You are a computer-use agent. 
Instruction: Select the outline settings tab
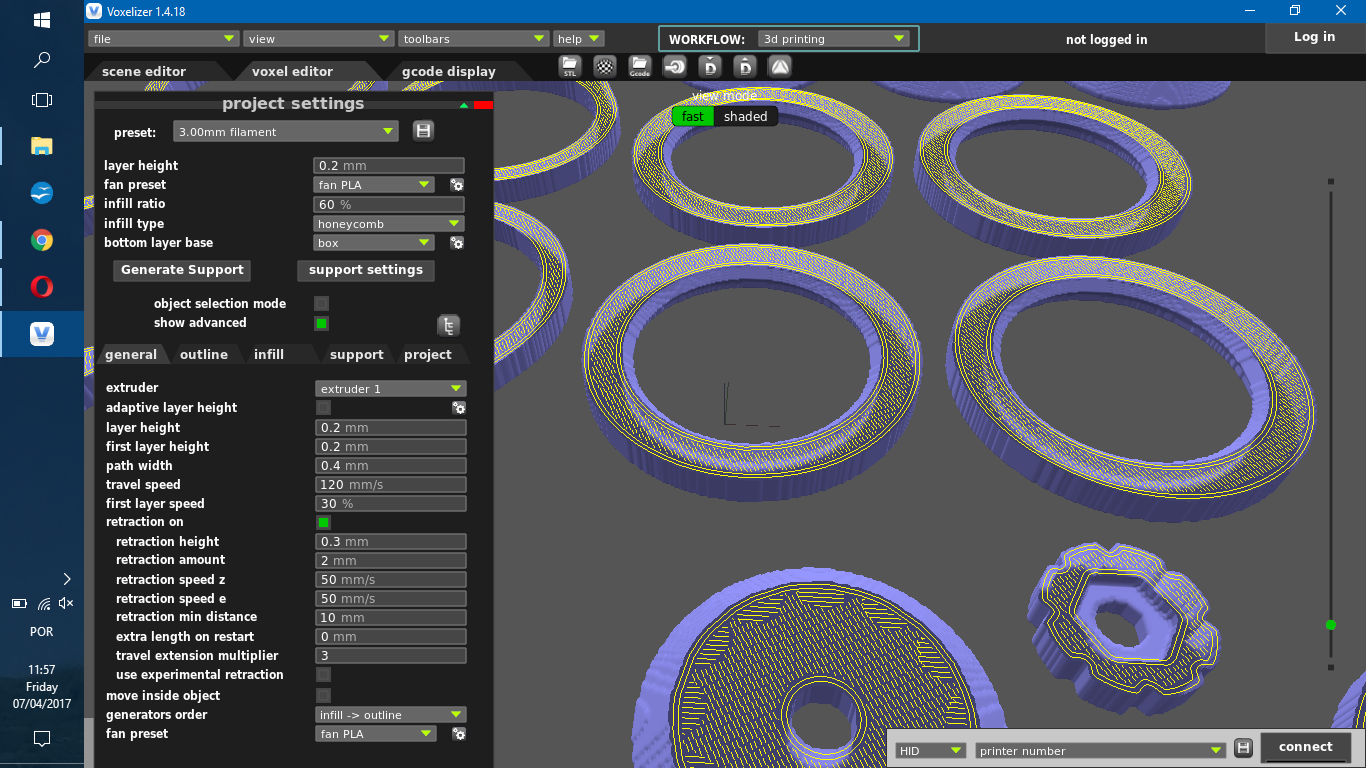coord(204,355)
